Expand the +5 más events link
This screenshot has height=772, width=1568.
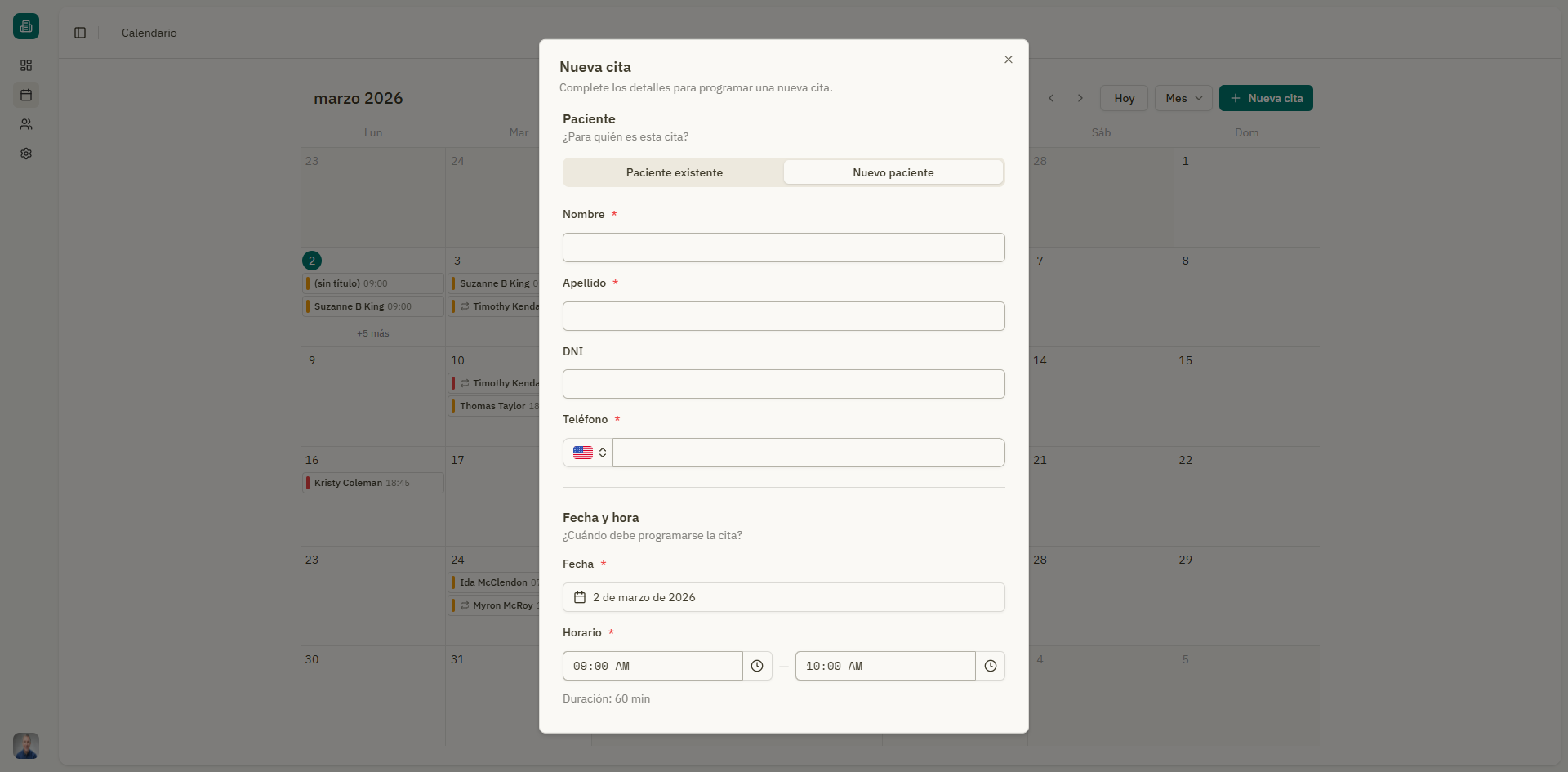coord(372,333)
